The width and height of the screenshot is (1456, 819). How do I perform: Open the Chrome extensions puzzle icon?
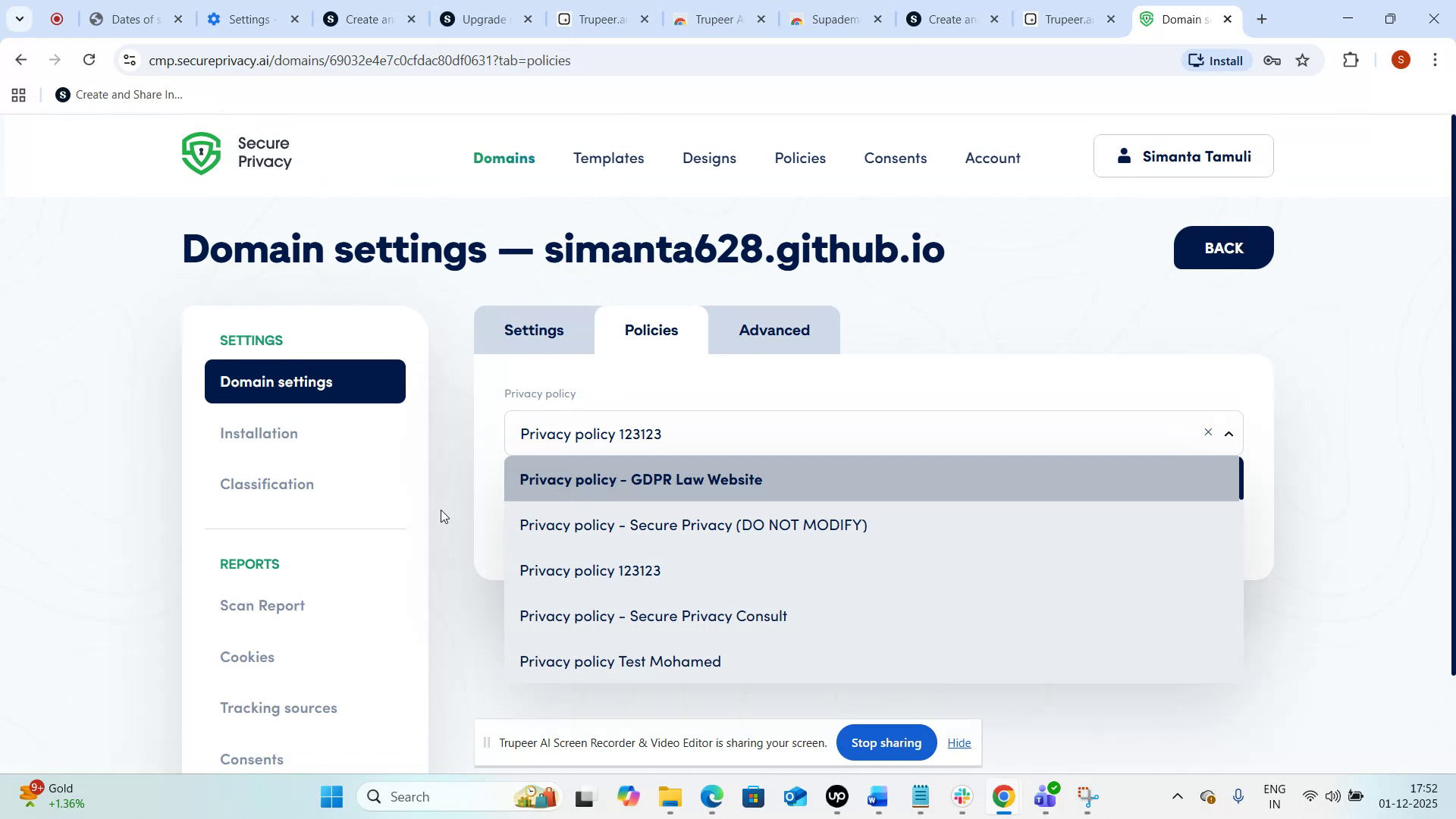pyautogui.click(x=1351, y=60)
